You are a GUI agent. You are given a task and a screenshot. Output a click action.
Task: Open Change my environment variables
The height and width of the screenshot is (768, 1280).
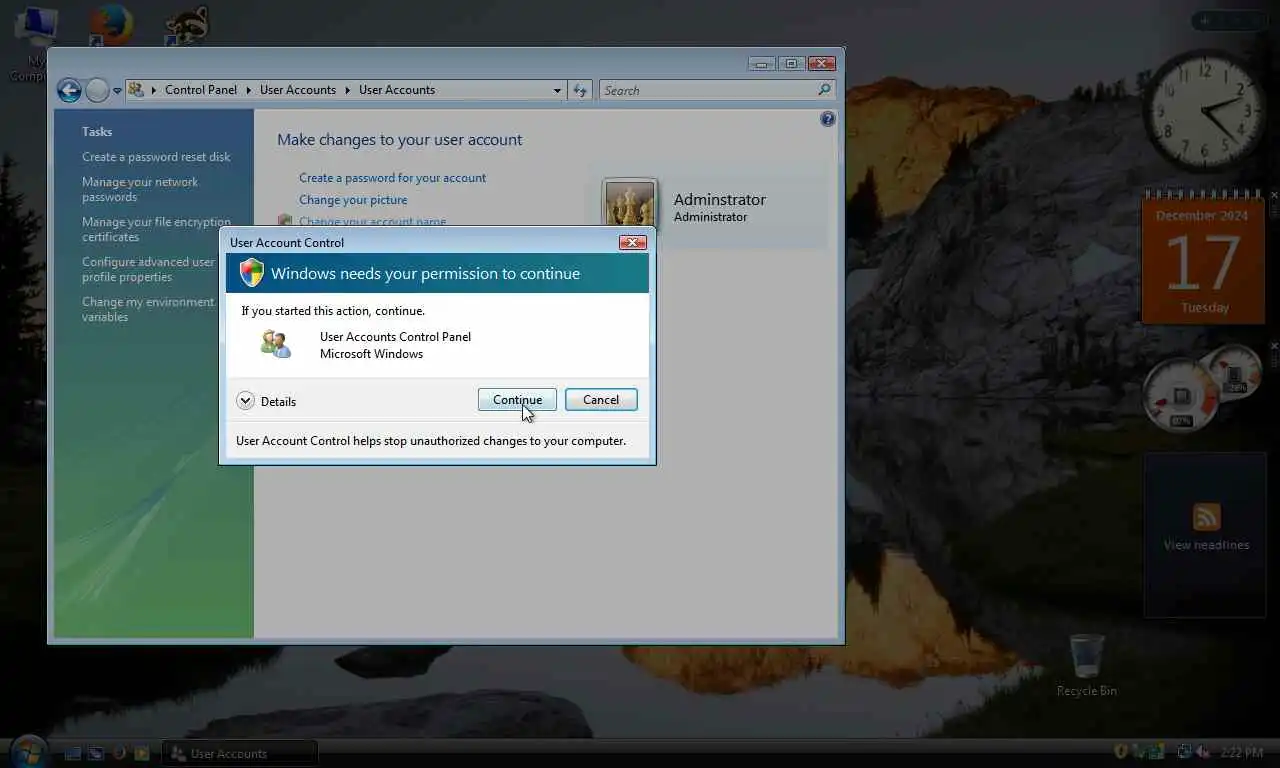pos(148,309)
